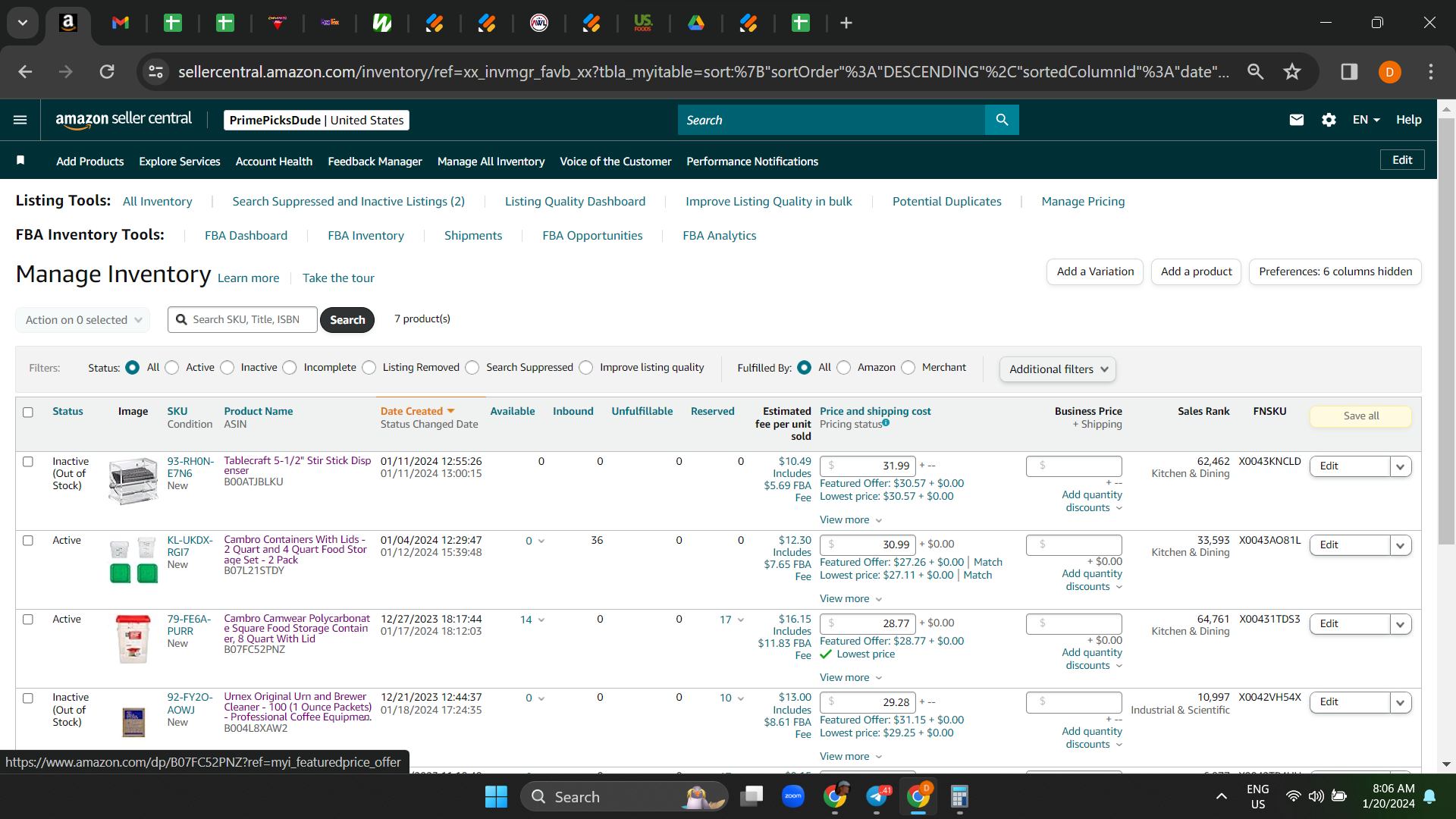Screen dimensions: 1456x819
Task: Open Telegram from the taskbar
Action: click(877, 796)
